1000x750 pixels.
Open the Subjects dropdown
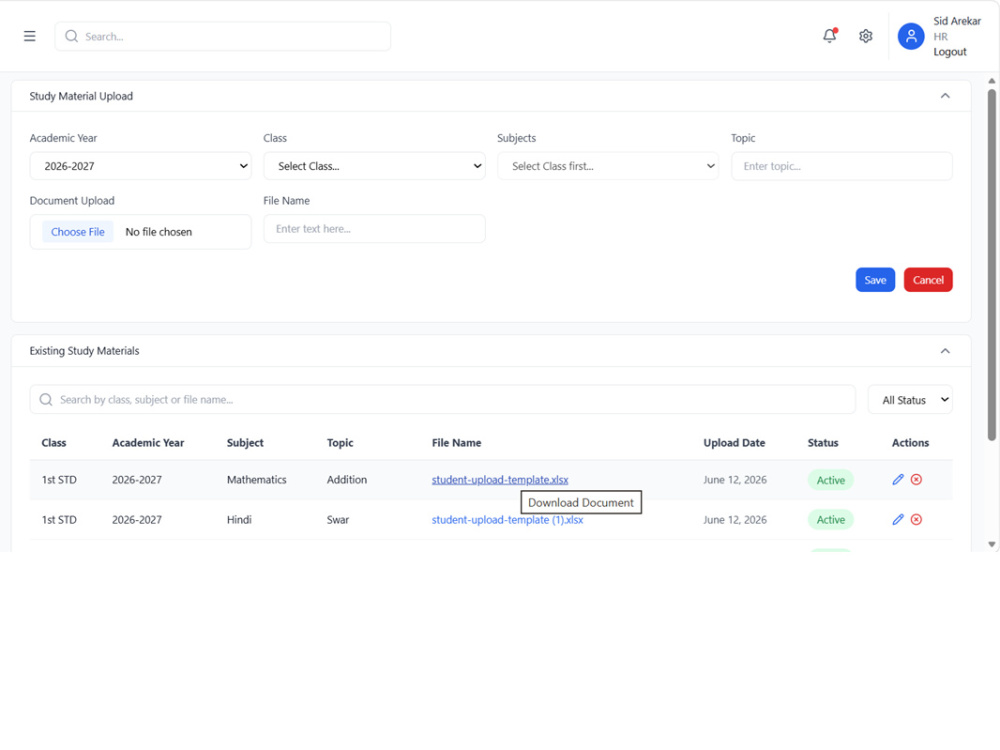click(608, 166)
